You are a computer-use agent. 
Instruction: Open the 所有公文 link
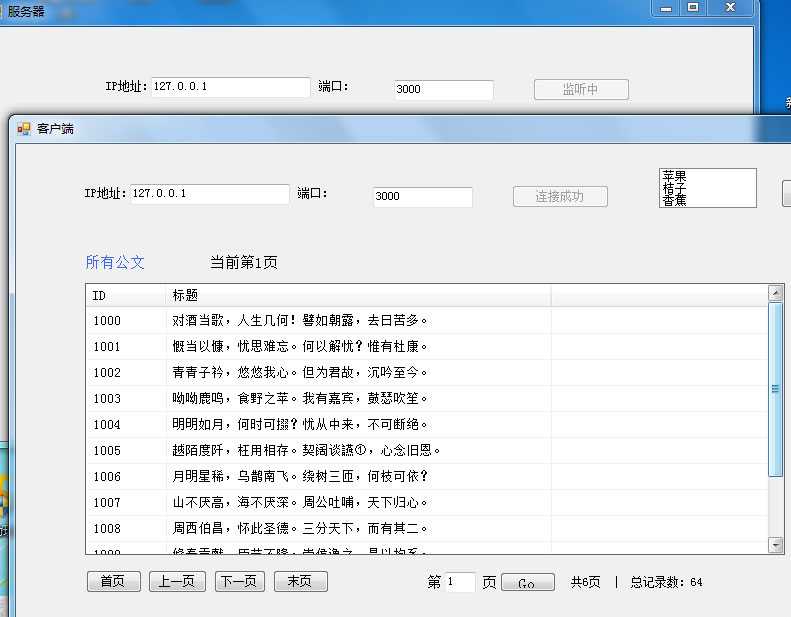coord(115,262)
